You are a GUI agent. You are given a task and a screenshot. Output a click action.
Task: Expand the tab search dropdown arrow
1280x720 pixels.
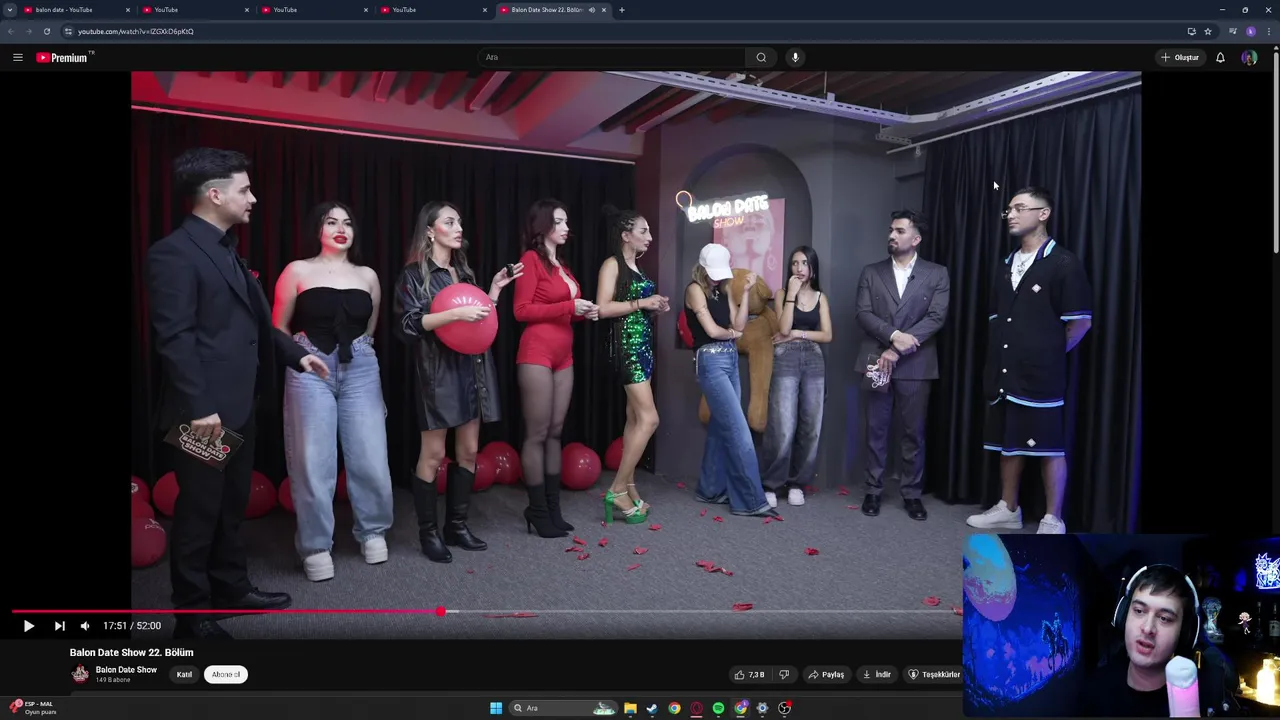(x=9, y=10)
